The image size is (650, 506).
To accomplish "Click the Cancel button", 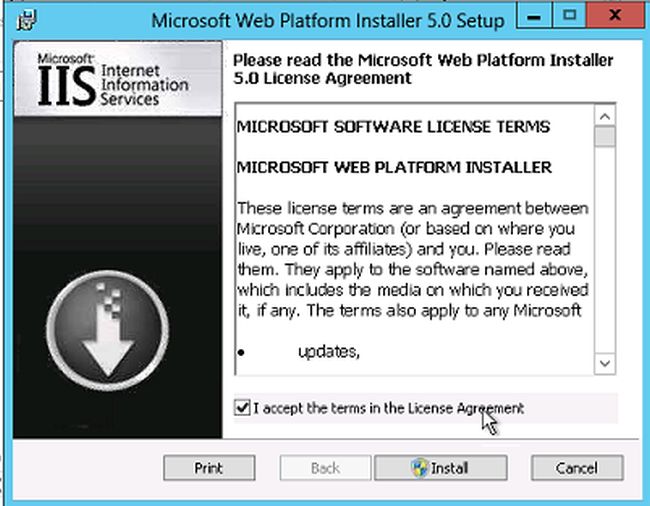I will pos(577,468).
